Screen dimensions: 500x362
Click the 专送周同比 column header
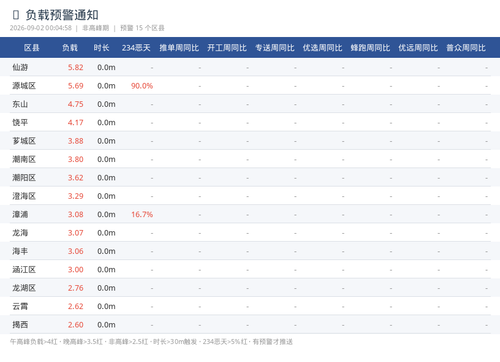coord(275,48)
